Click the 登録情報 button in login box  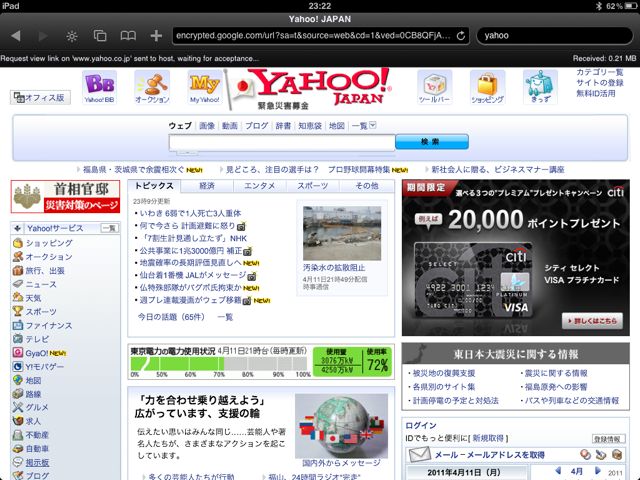pos(608,439)
